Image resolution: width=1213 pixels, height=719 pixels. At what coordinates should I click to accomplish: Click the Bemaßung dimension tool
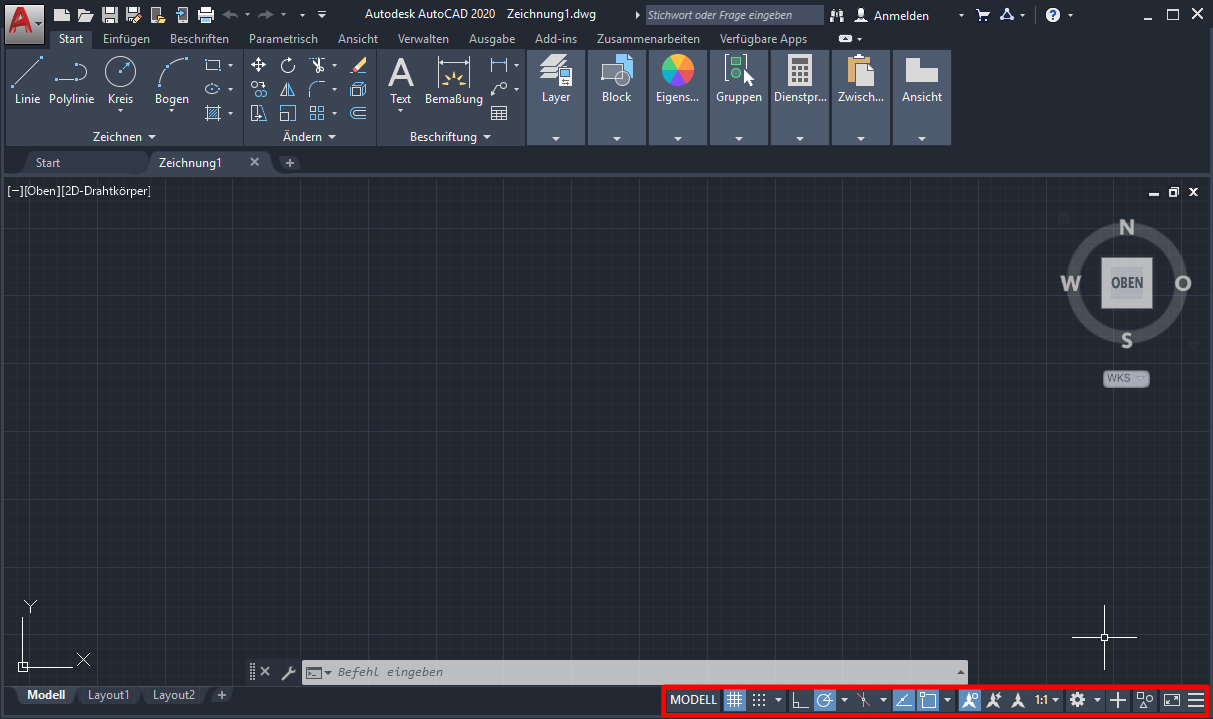point(453,80)
